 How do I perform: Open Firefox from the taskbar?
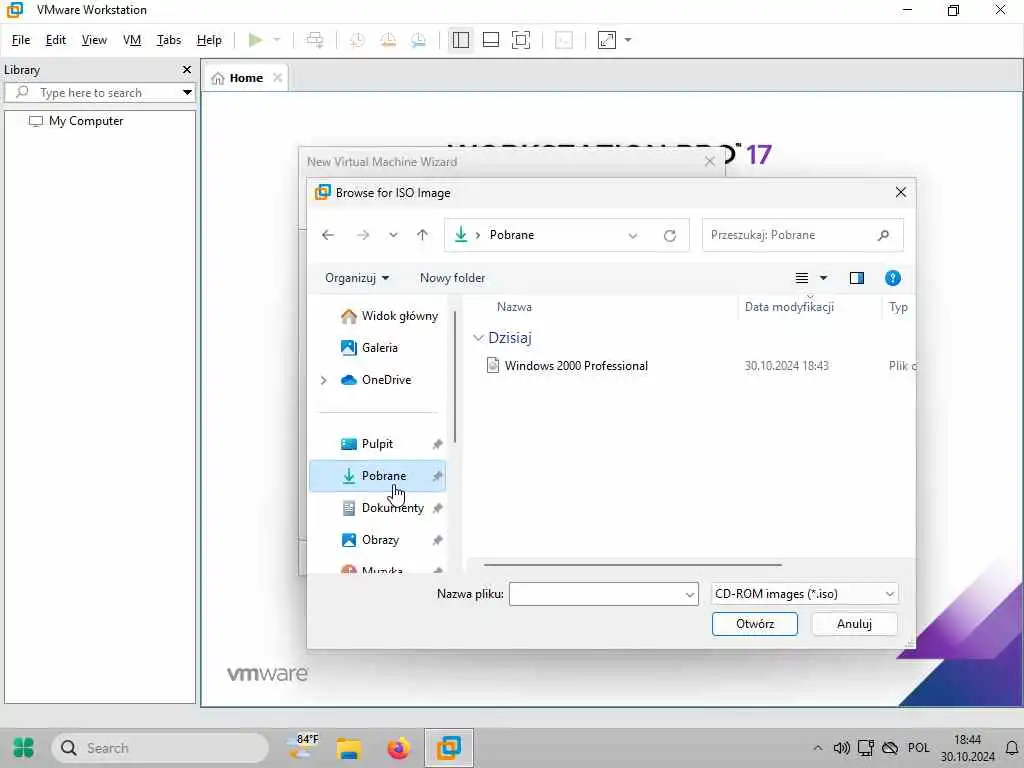tap(398, 748)
